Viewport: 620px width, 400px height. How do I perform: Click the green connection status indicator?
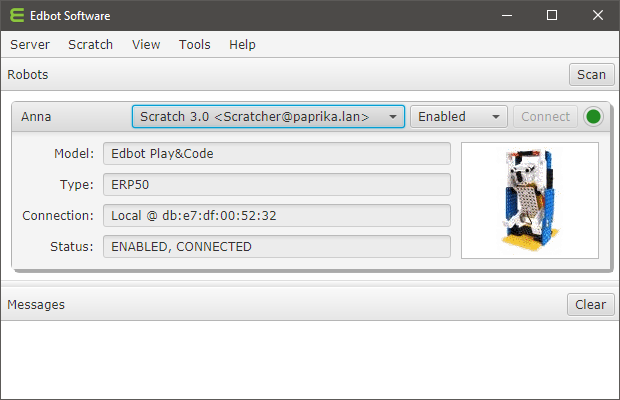coord(593,117)
